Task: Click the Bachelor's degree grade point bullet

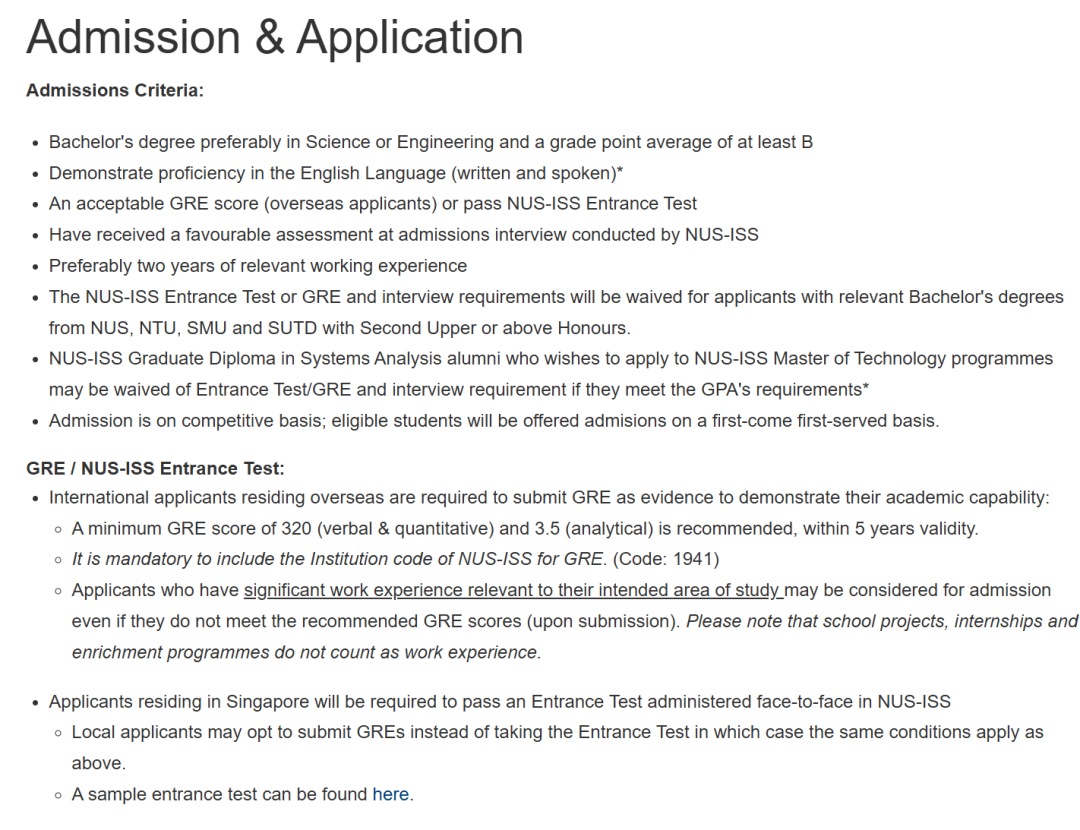Action: [430, 142]
